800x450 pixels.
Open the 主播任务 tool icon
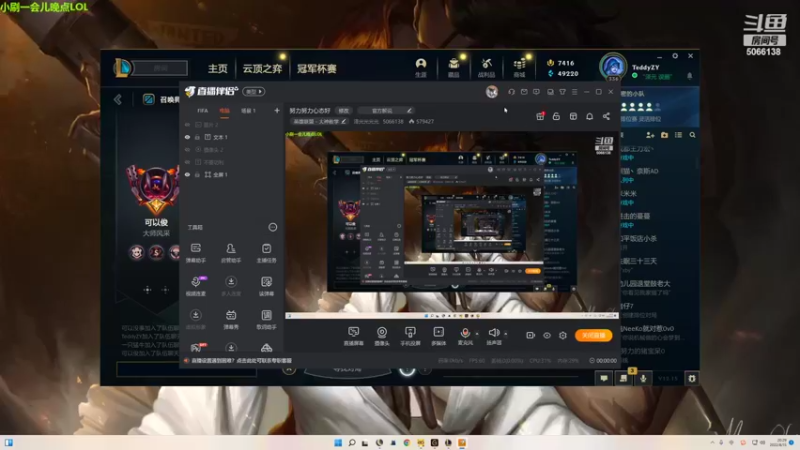click(x=266, y=253)
